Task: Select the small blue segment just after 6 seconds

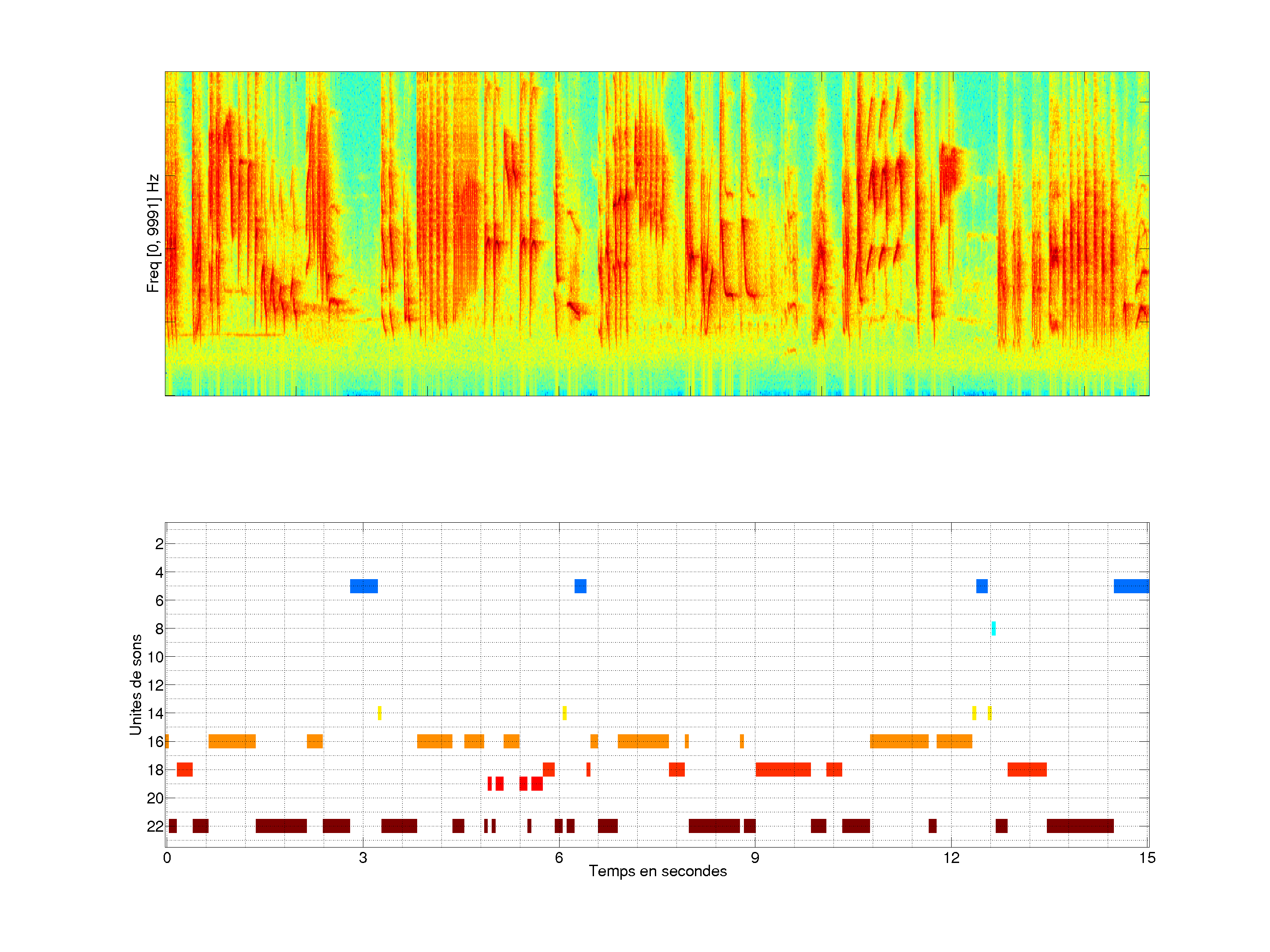Action: 580,586
